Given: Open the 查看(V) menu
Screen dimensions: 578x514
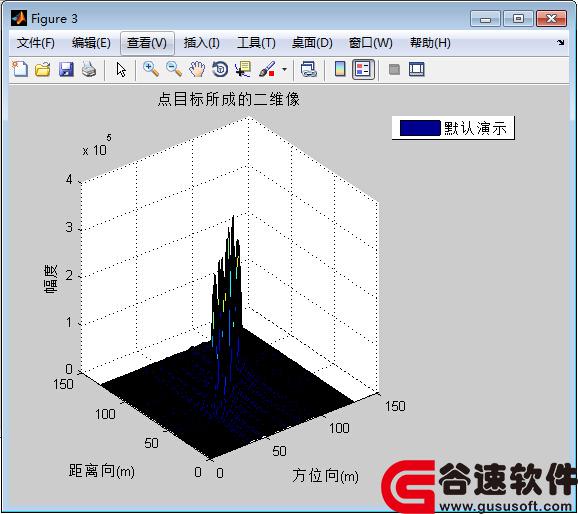Looking at the screenshot, I should point(147,43).
